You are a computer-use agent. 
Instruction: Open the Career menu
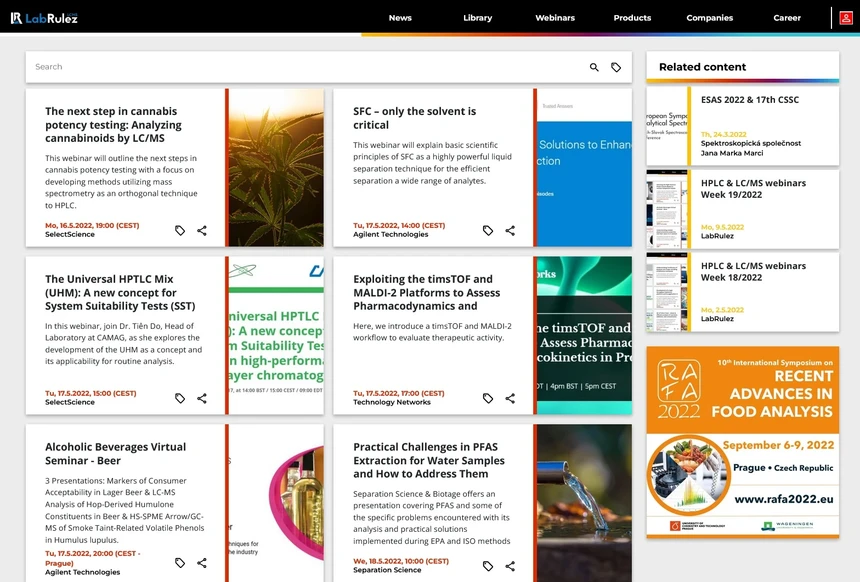point(787,18)
